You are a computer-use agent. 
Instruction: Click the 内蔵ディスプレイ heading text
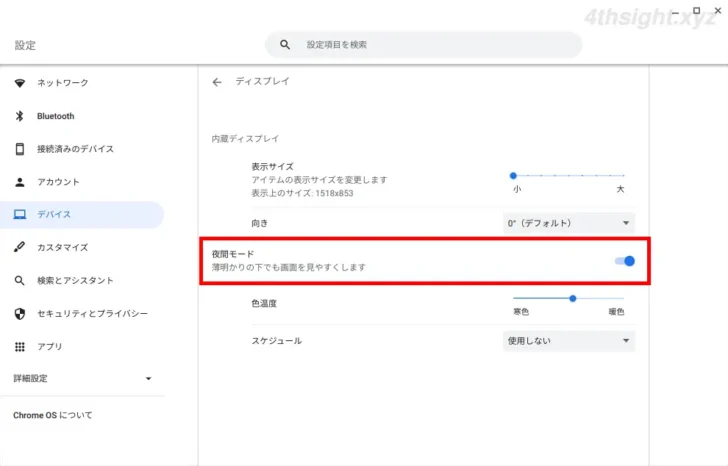click(x=245, y=139)
